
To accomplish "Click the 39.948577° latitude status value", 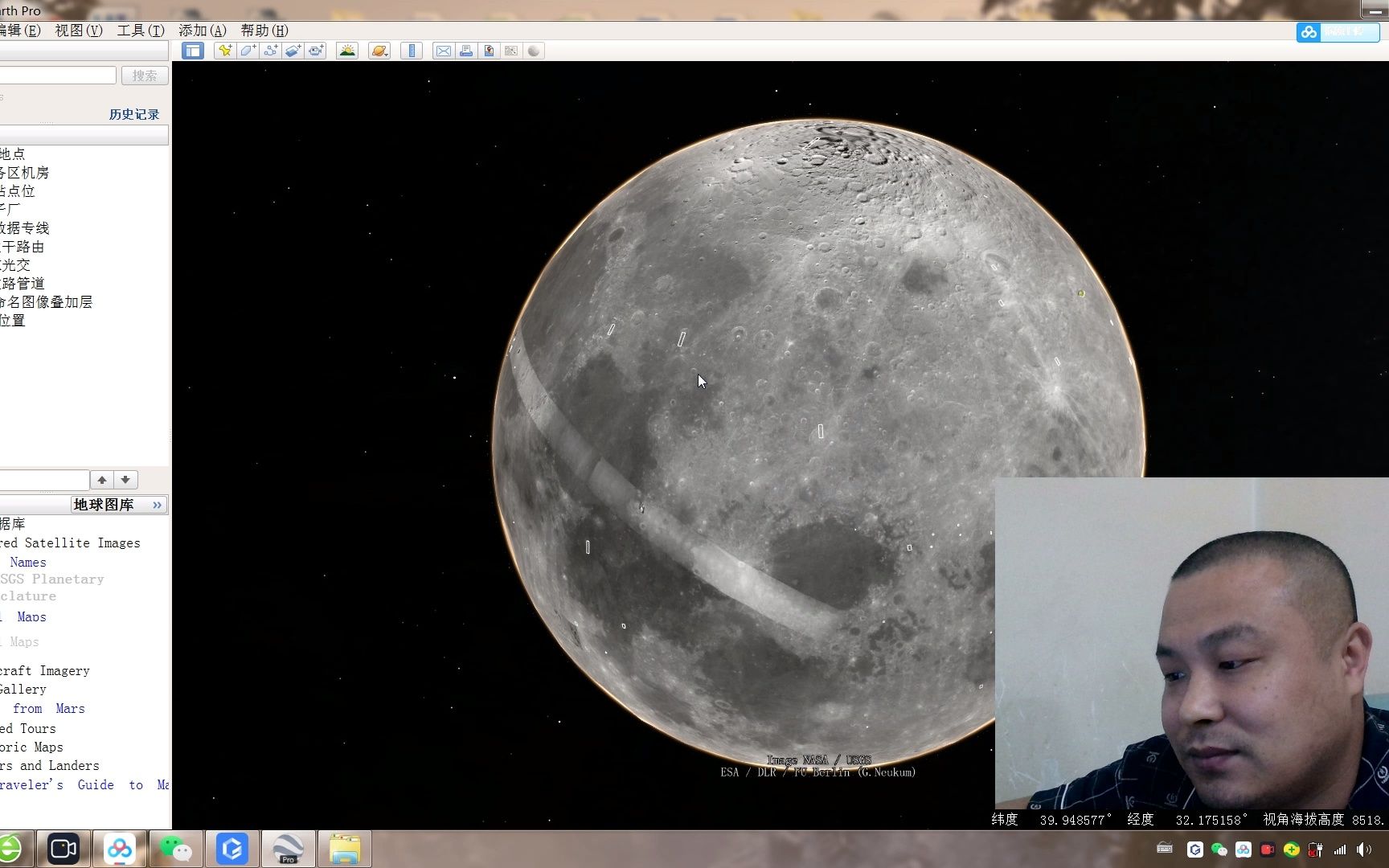I will coord(1076,820).
